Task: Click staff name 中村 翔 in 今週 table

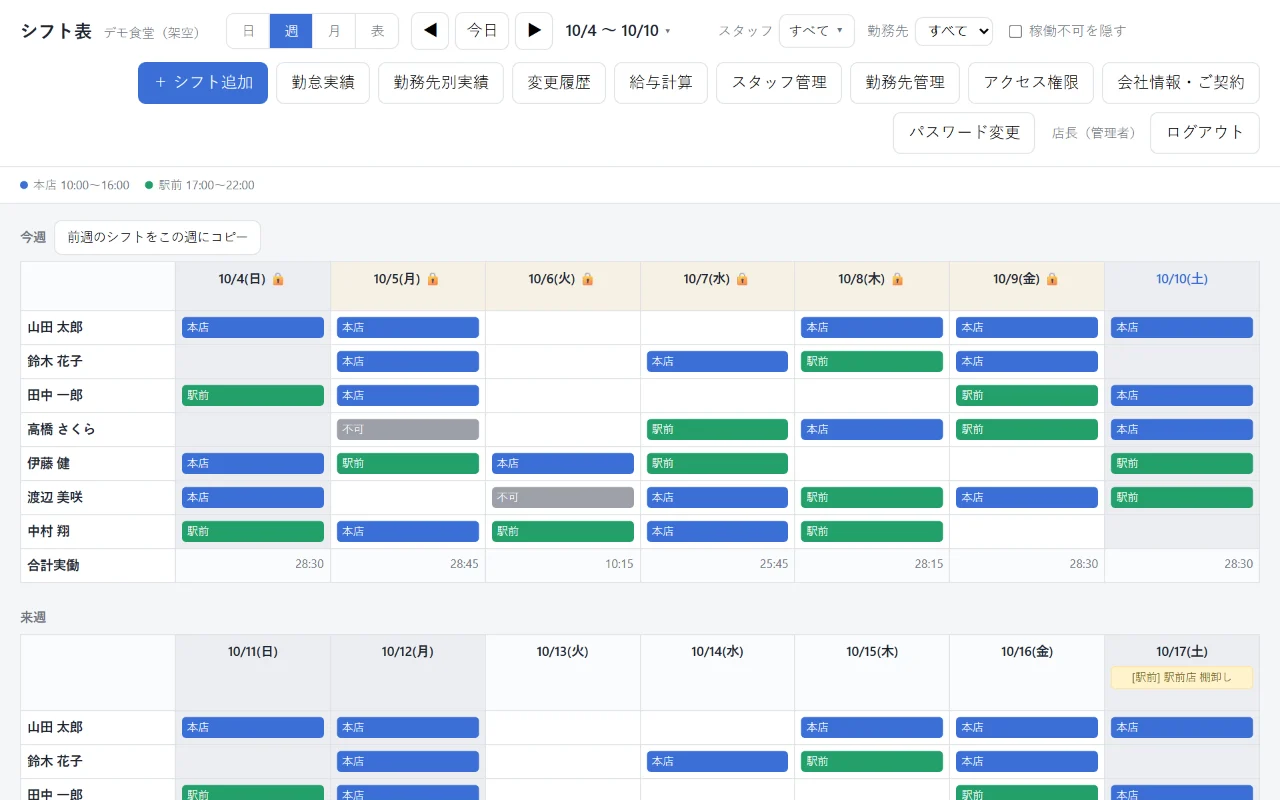Action: click(x=49, y=531)
